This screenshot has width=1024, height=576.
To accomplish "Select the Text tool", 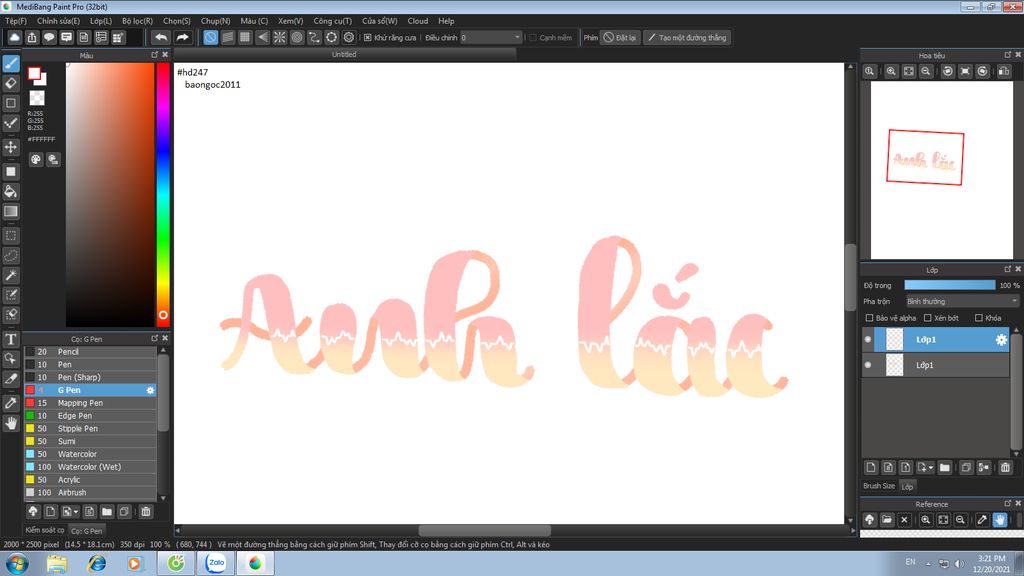I will [x=11, y=339].
